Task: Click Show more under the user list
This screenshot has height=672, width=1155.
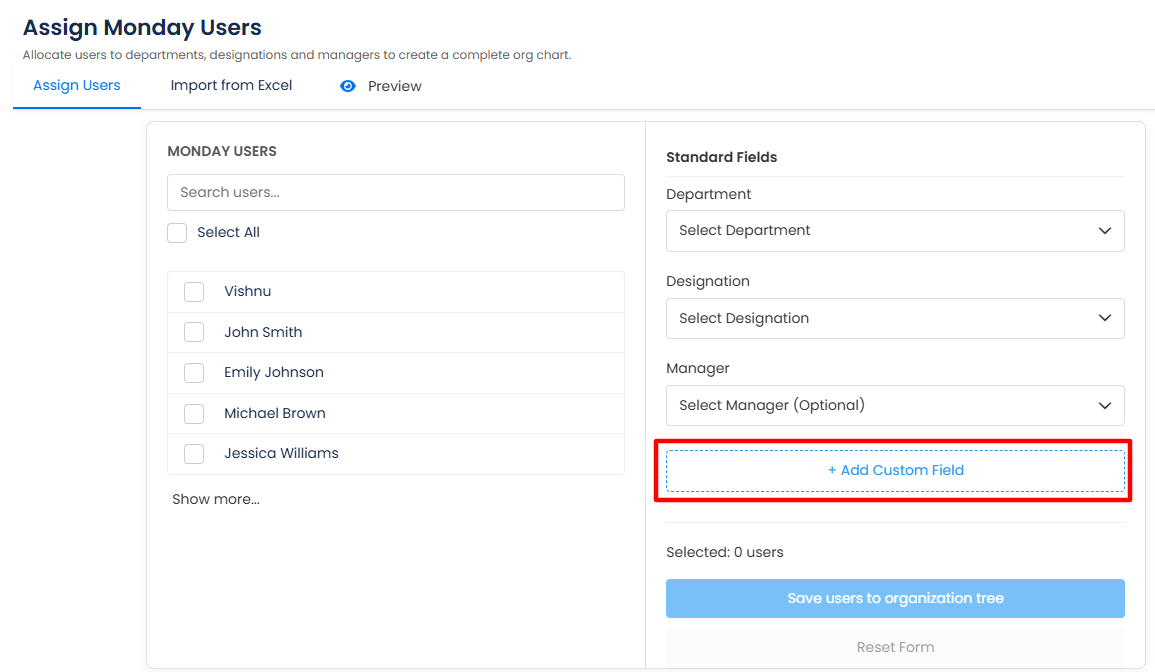Action: [x=216, y=500]
